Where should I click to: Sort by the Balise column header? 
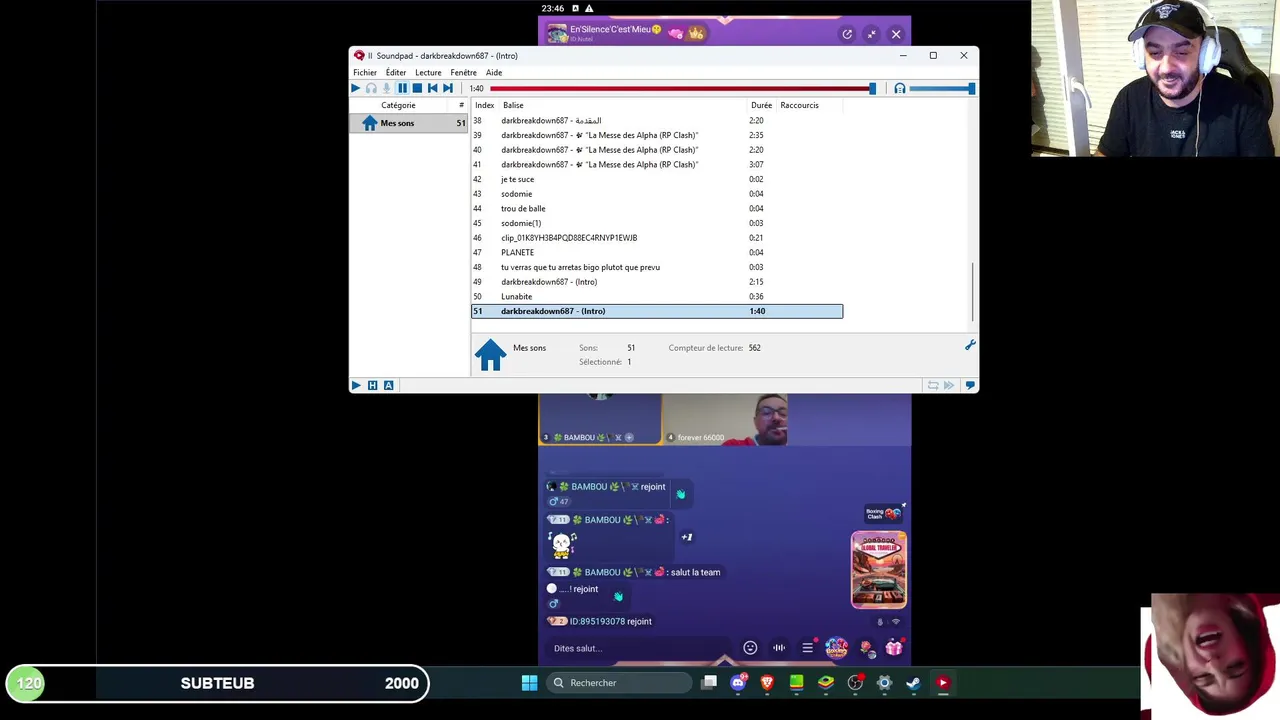click(x=513, y=105)
